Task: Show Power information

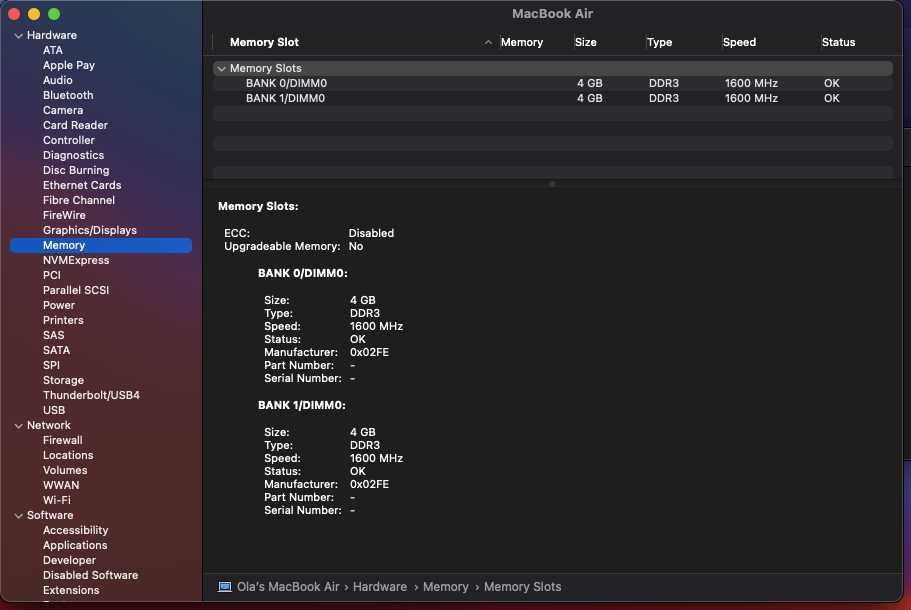Action: pos(59,306)
